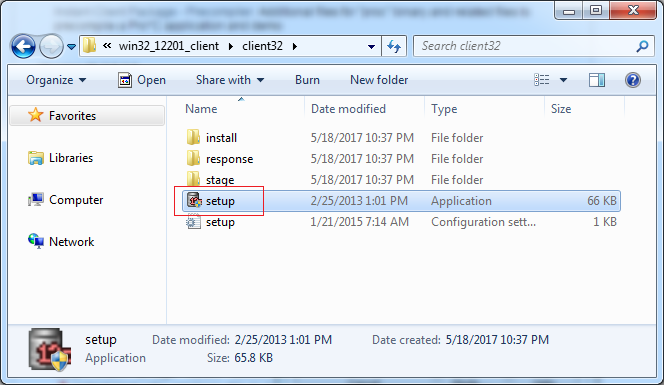Toggle the preview pane icon
The width and height of the screenshot is (664, 385).
point(597,80)
